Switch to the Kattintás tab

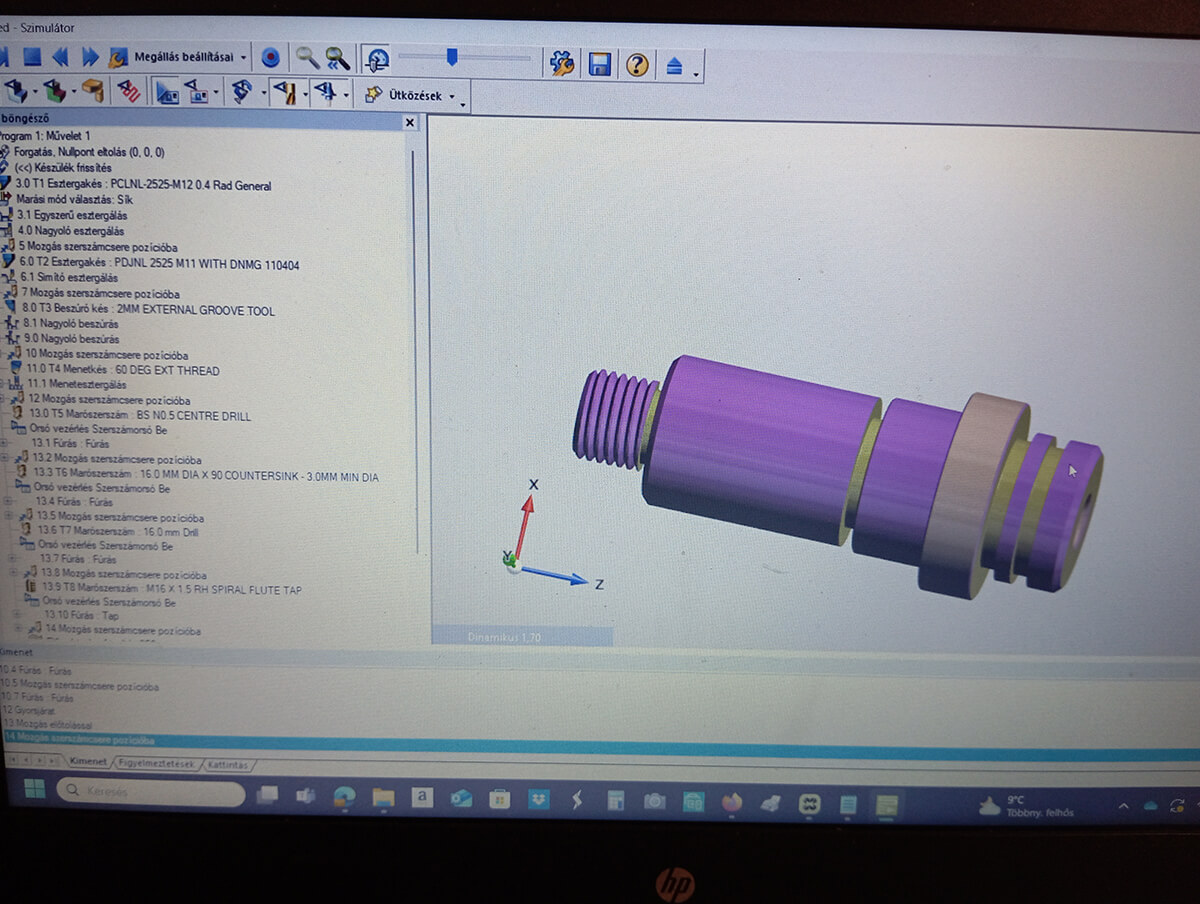228,765
